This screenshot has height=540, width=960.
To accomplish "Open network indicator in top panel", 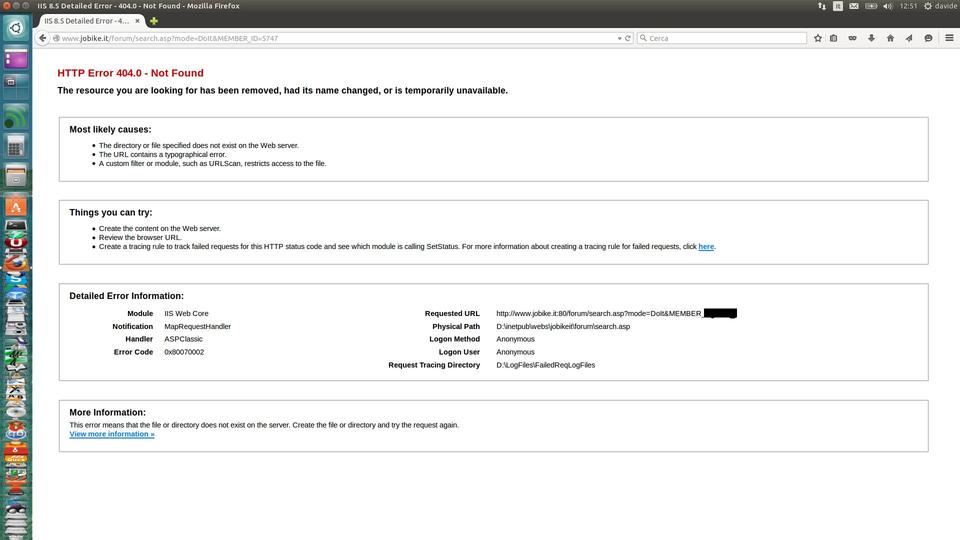I will tap(822, 6).
